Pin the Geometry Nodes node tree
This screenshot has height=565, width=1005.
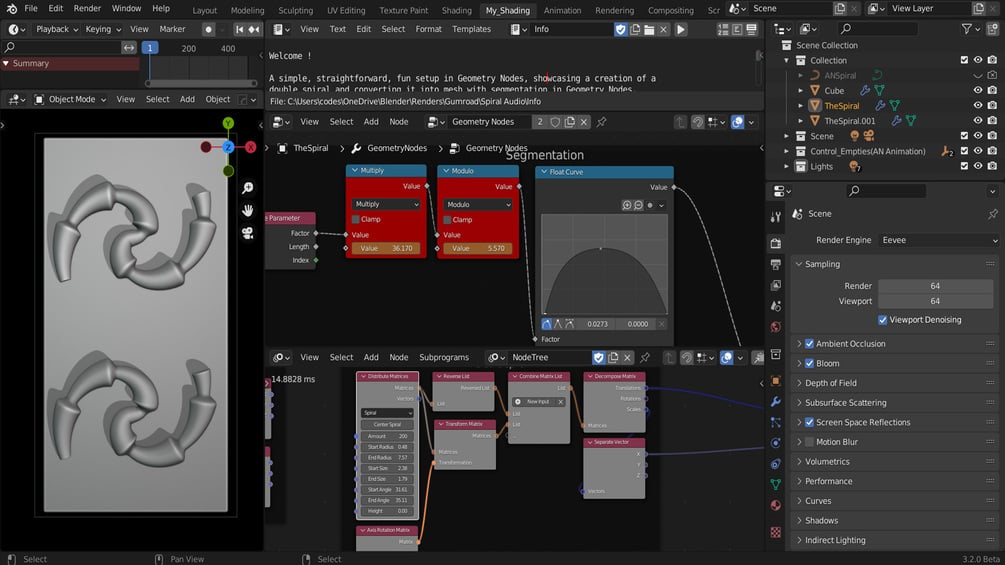[x=601, y=122]
